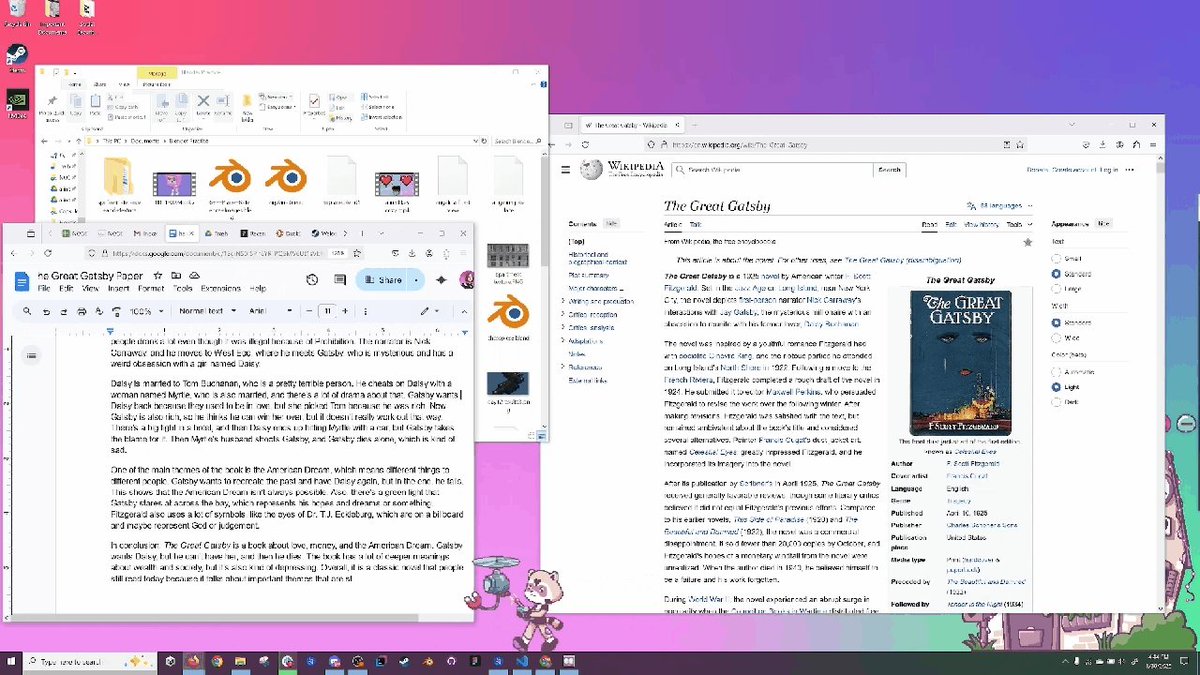Launch Gemini sparkle icon in Docs
Viewport: 1200px width, 675px height.
click(x=441, y=280)
